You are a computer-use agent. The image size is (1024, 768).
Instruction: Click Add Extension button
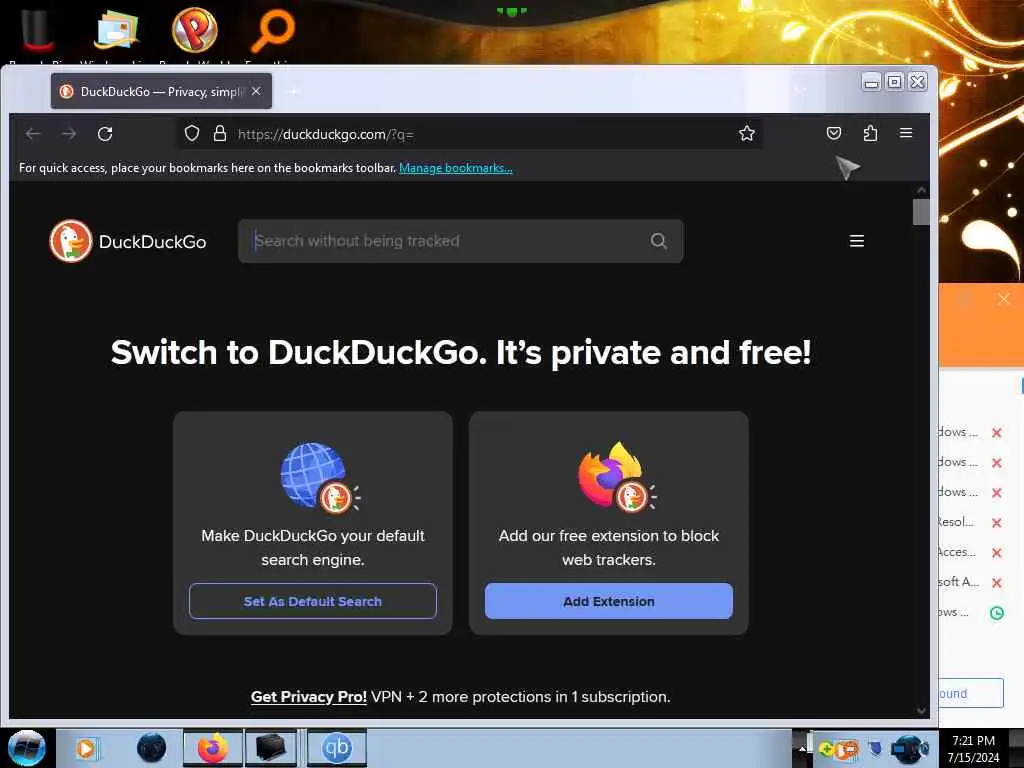(x=609, y=601)
